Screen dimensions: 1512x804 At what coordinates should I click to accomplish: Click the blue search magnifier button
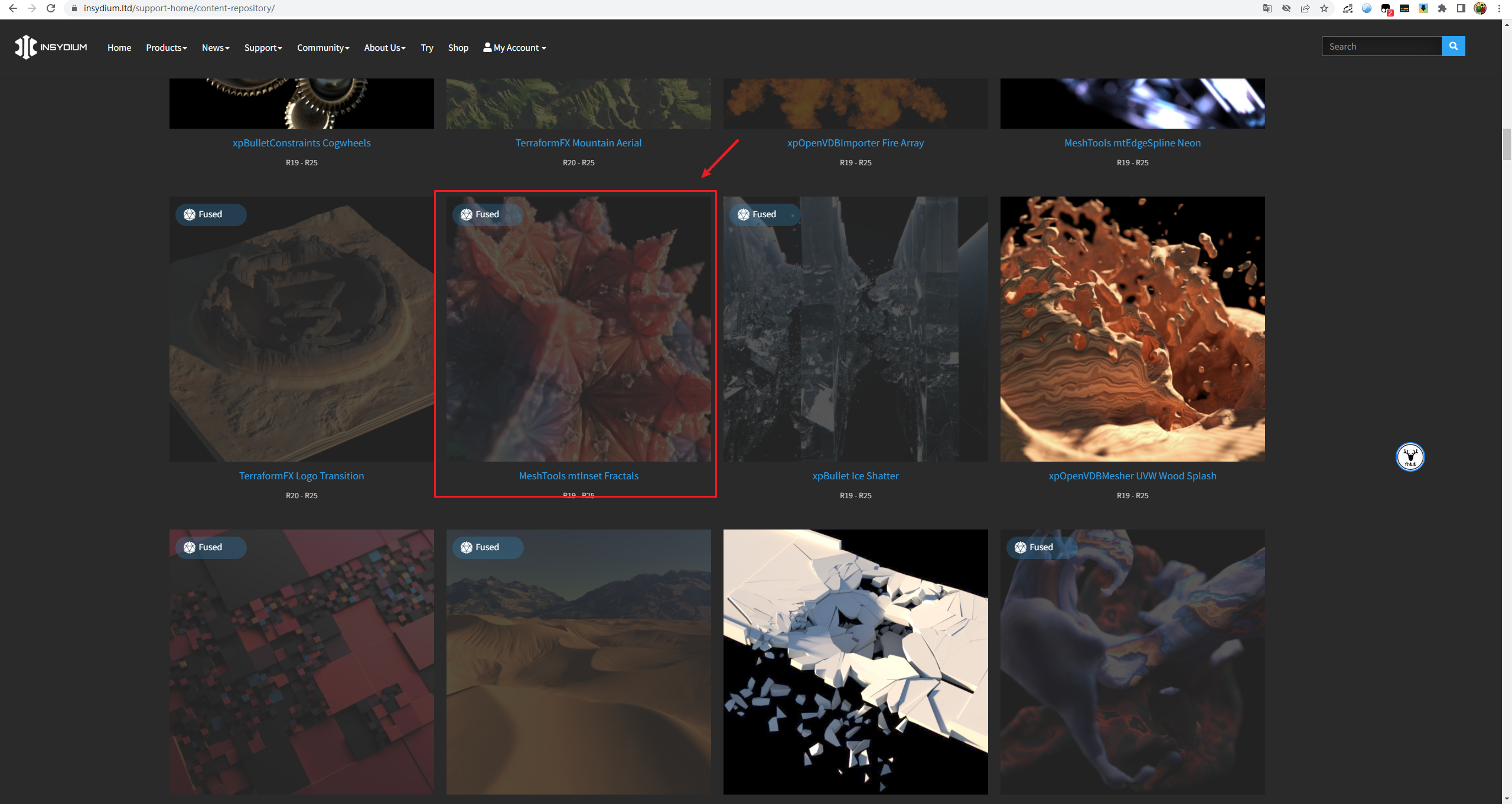[x=1453, y=46]
